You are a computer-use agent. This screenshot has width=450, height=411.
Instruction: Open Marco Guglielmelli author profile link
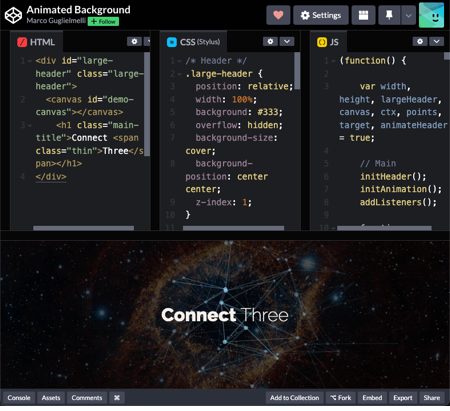(56, 21)
